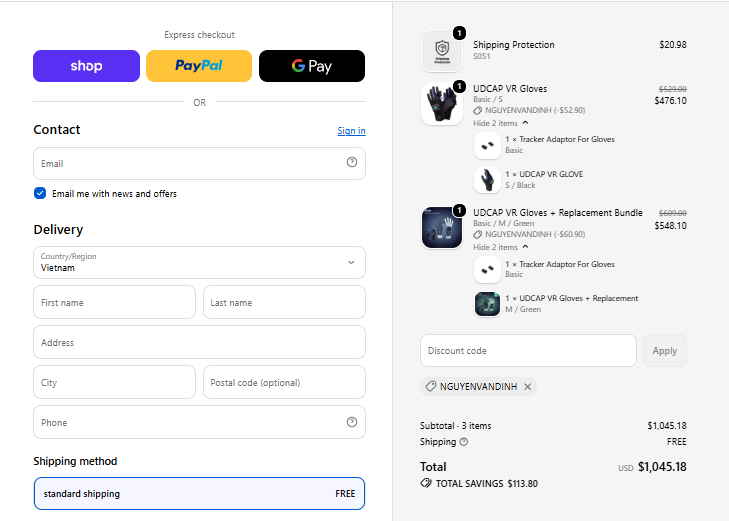The image size is (729, 521).
Task: Select Google Pay express checkout
Action: coord(312,66)
